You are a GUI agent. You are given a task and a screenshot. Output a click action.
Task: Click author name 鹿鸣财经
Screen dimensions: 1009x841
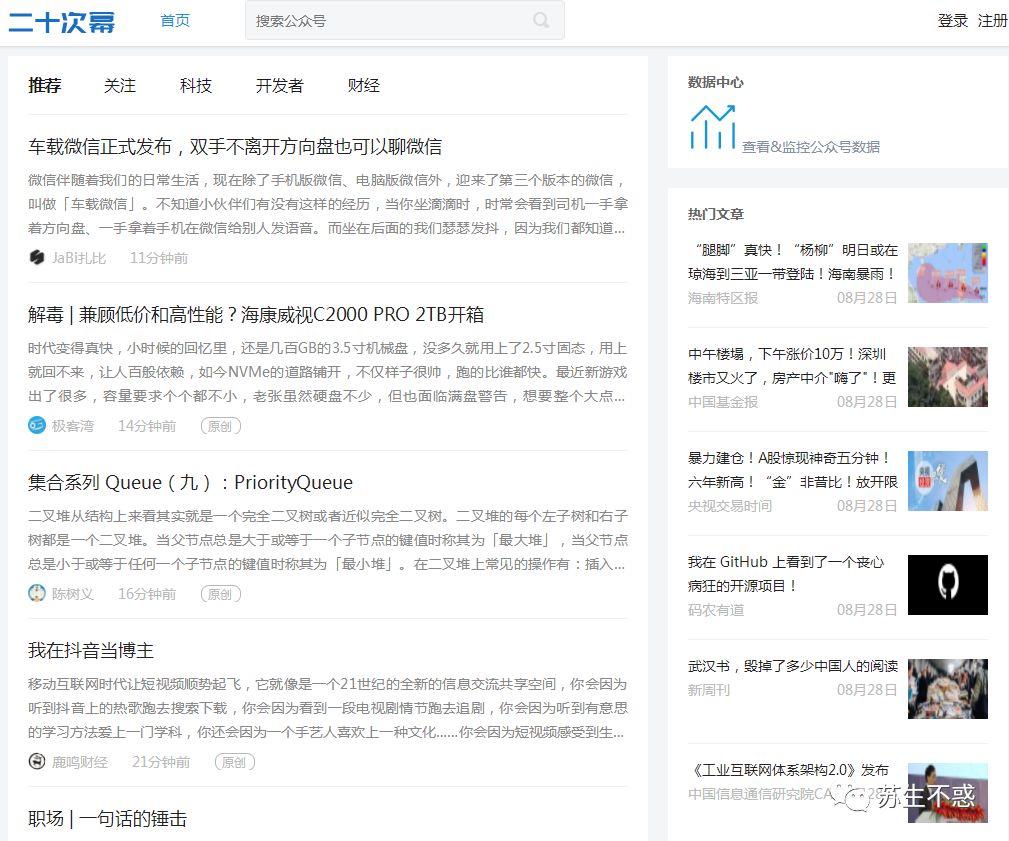(80, 762)
